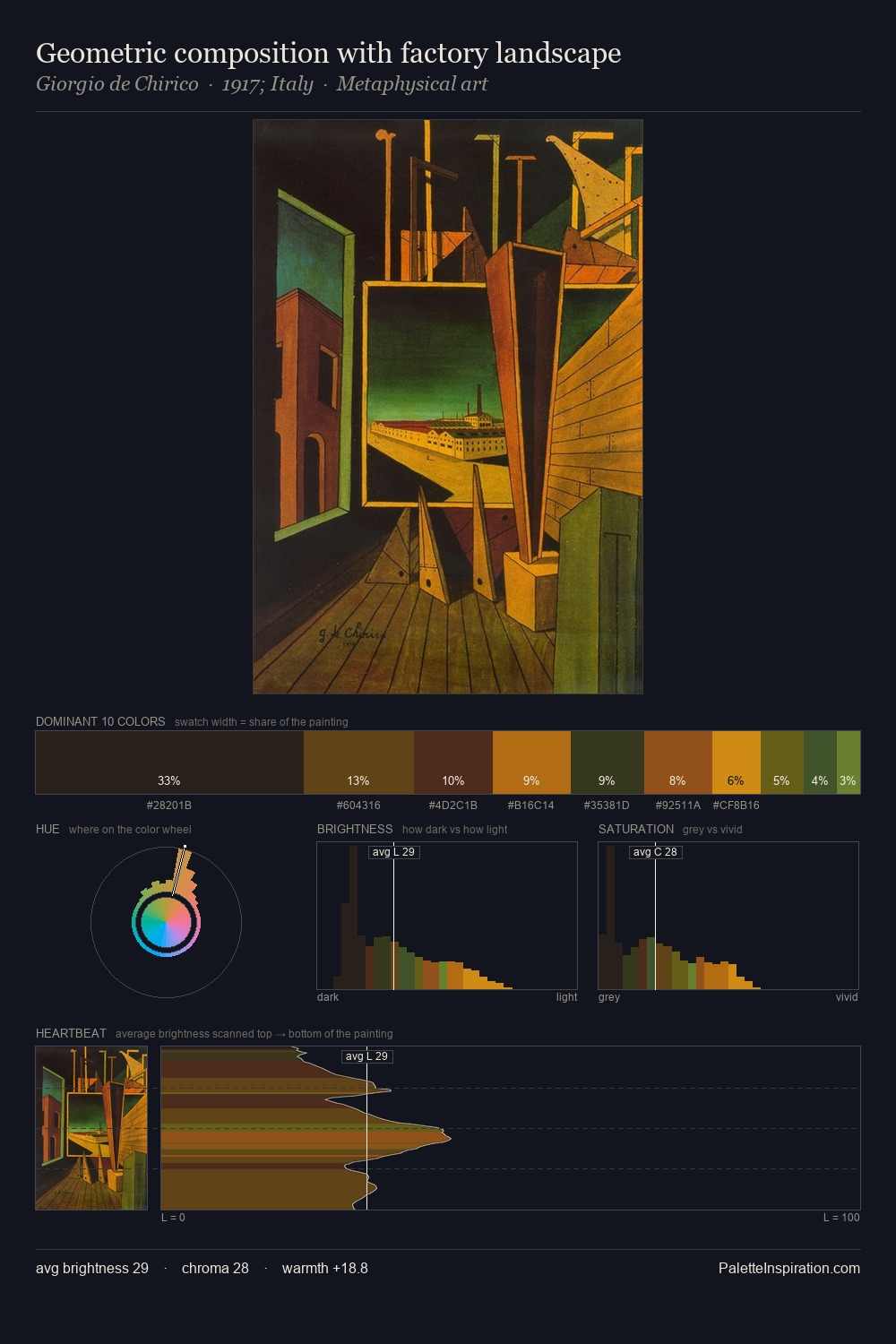Click the title 'Geometric composition with factory landscape'
The width and height of the screenshot is (896, 1344).
pyautogui.click(x=328, y=53)
